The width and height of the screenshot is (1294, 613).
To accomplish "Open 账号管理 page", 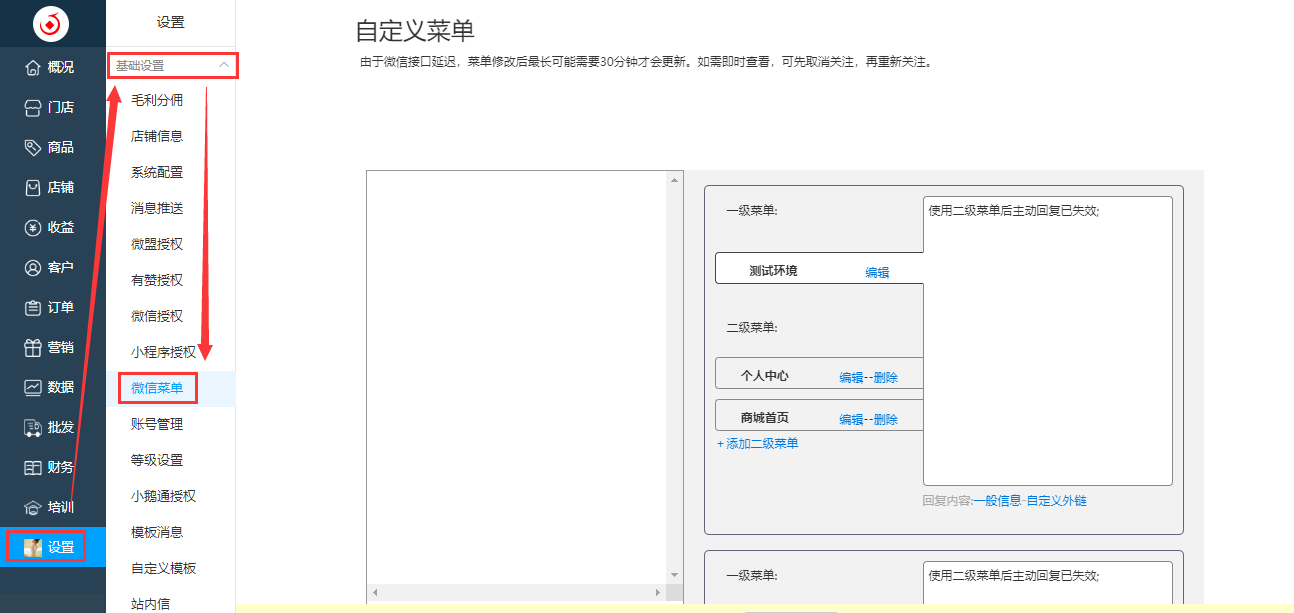I will point(157,424).
